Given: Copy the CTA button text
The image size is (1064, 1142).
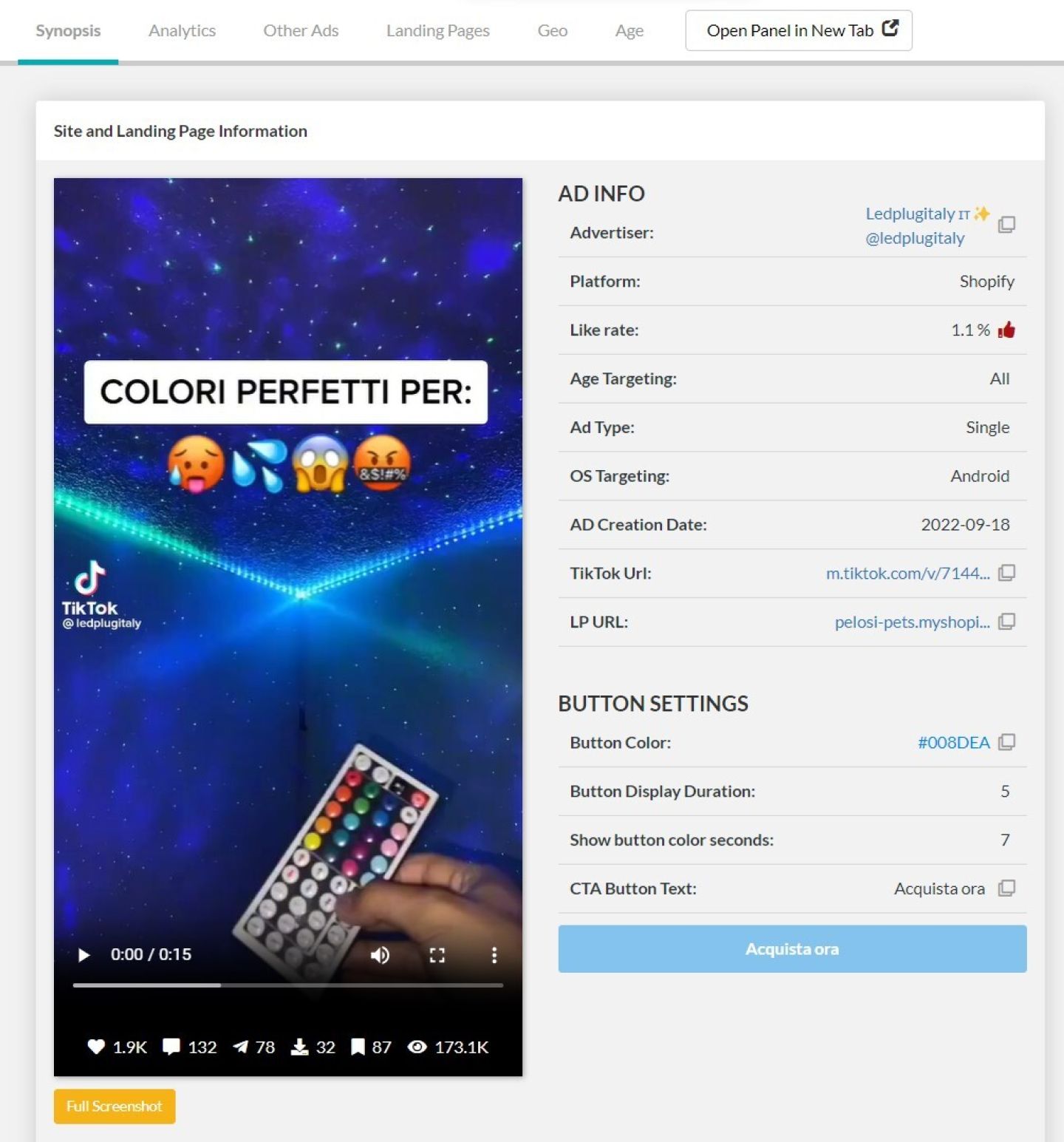Looking at the screenshot, I should pyautogui.click(x=1006, y=888).
